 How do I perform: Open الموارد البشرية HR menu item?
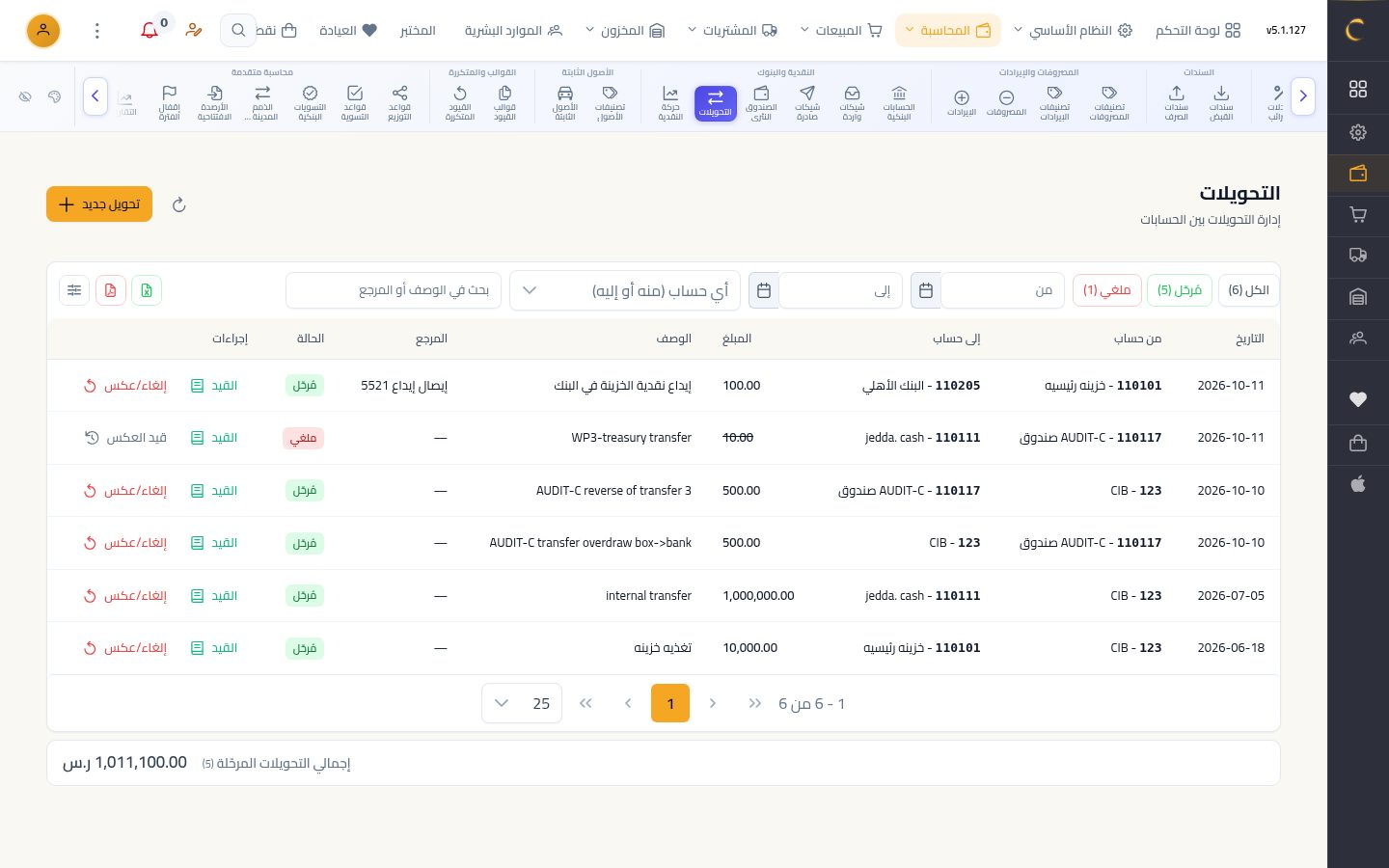pos(513,31)
